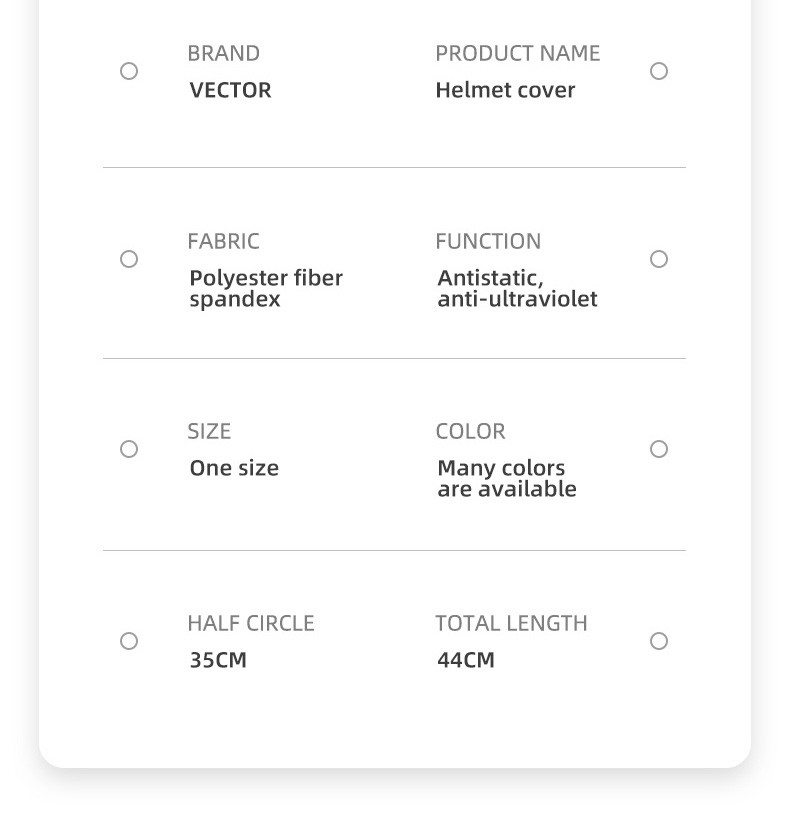Image resolution: width=790 pixels, height=815 pixels.
Task: Click the circle left of HALF CIRCLE
Action: pos(129,641)
